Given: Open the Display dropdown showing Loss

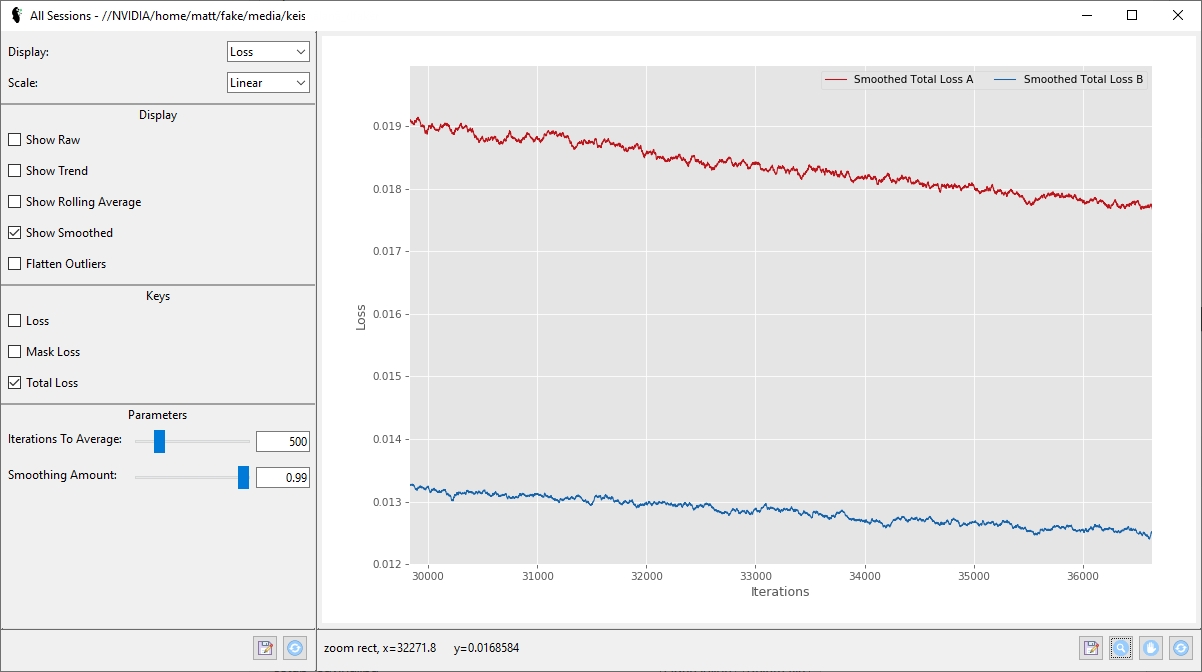Looking at the screenshot, I should (268, 52).
